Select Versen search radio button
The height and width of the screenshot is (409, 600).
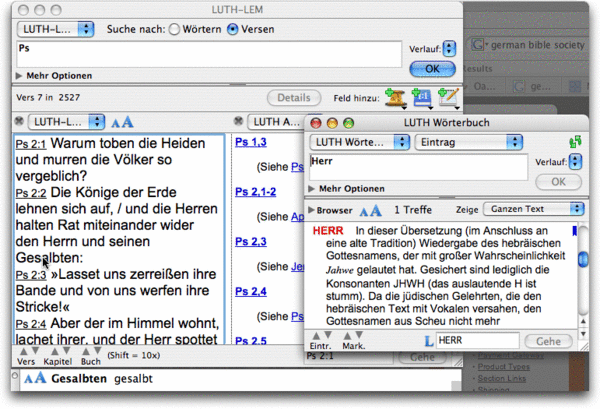[233, 29]
